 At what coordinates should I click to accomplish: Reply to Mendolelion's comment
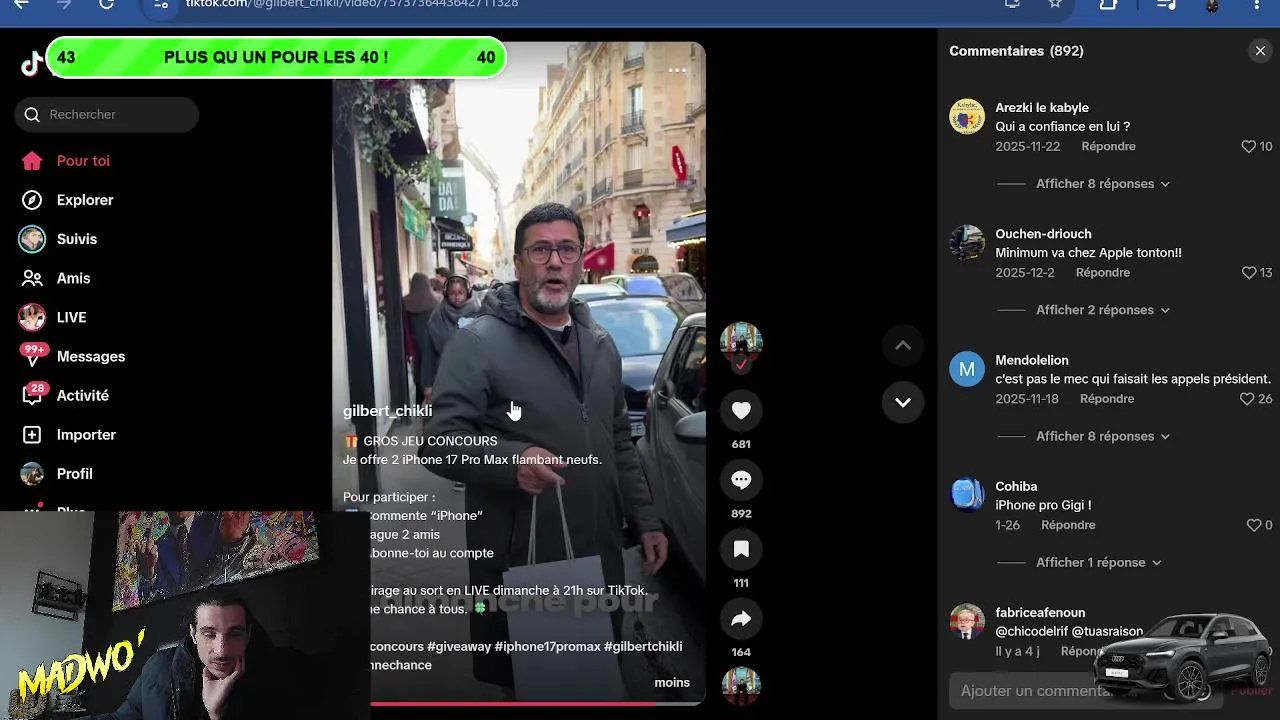(1106, 398)
